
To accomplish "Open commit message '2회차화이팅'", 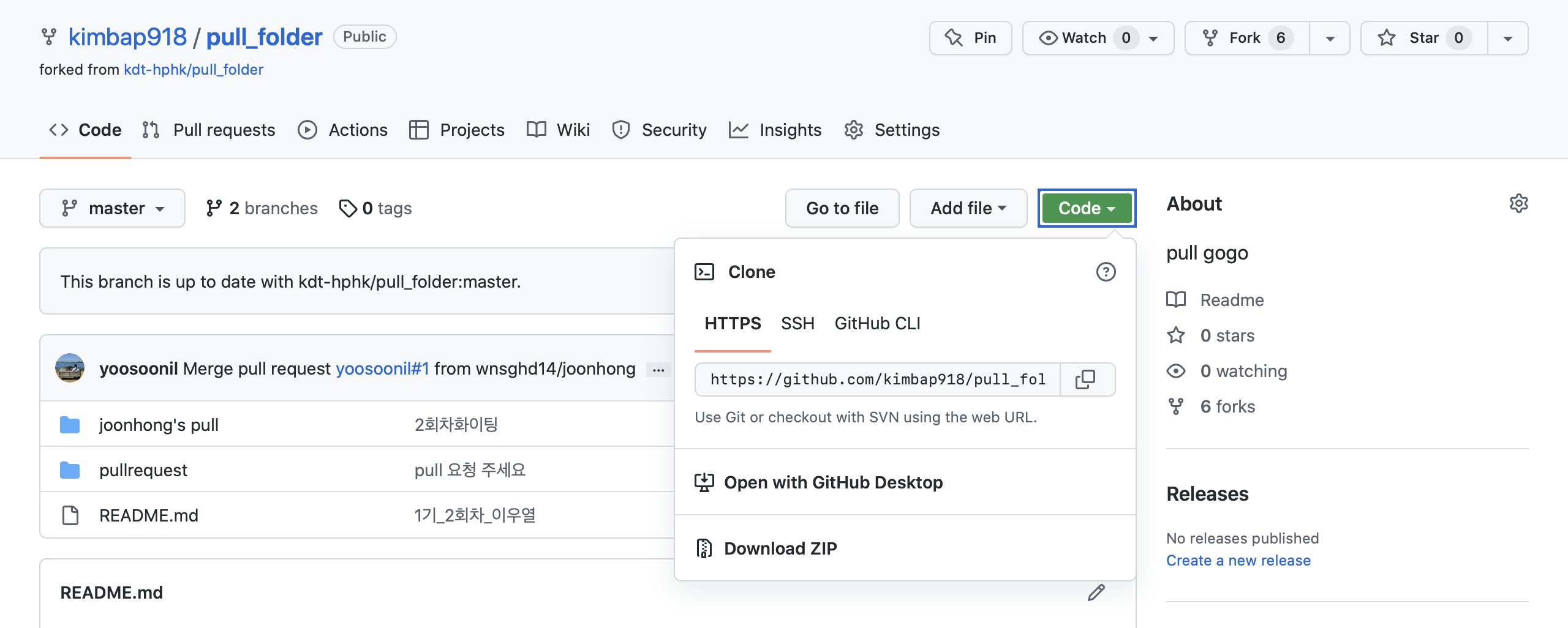I will pos(456,425).
